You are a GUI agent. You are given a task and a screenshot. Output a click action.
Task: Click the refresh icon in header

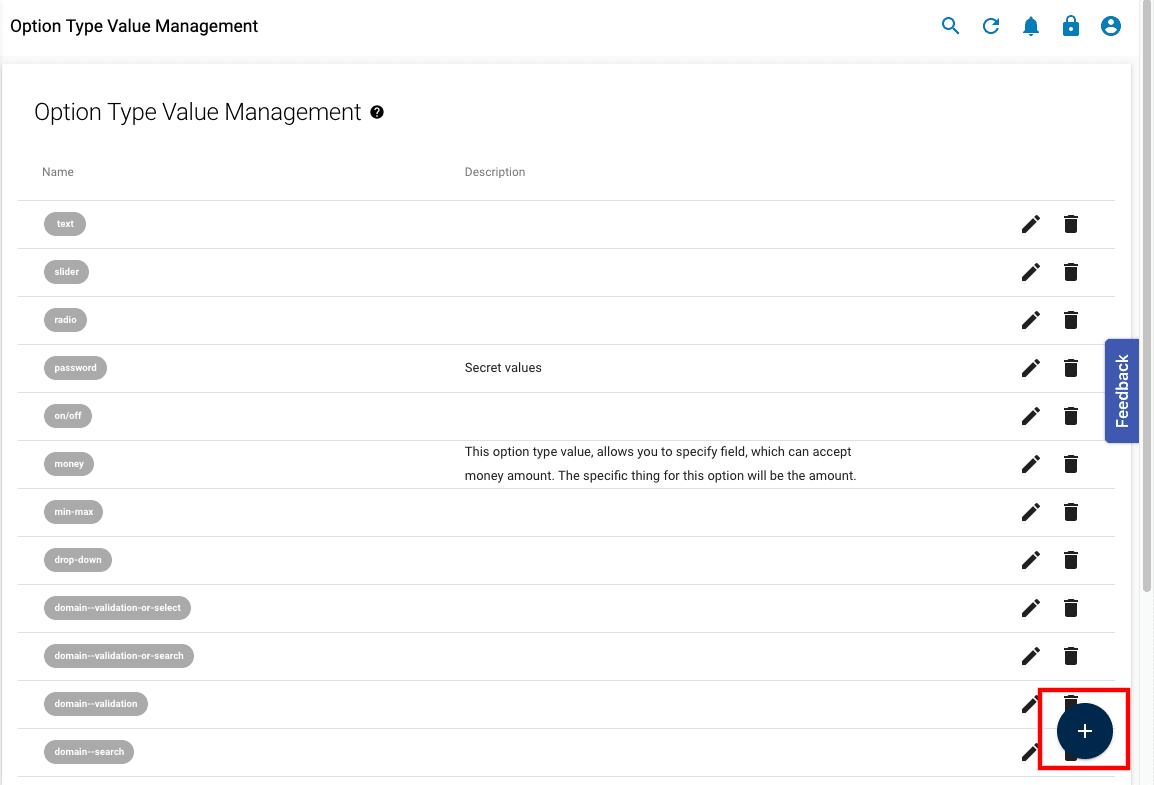tap(991, 27)
